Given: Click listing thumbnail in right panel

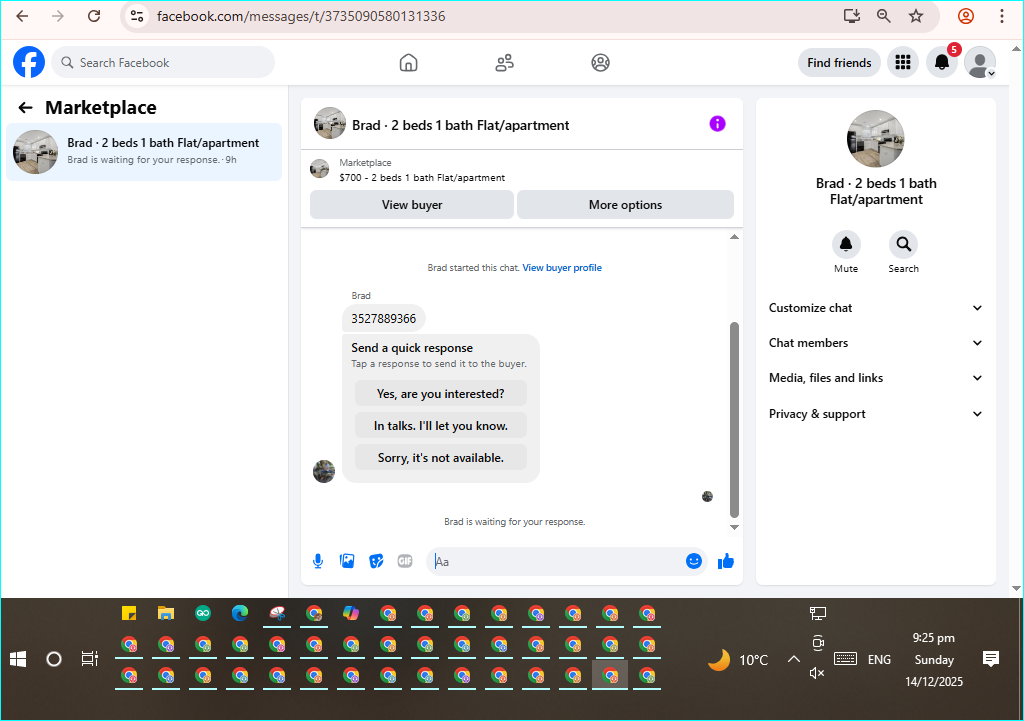Looking at the screenshot, I should click(x=875, y=138).
